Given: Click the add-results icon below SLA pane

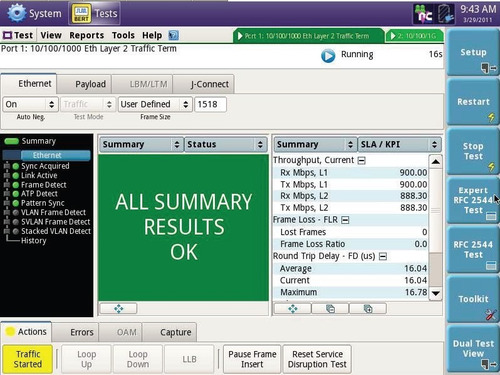Looking at the screenshot, I should click(x=368, y=309).
